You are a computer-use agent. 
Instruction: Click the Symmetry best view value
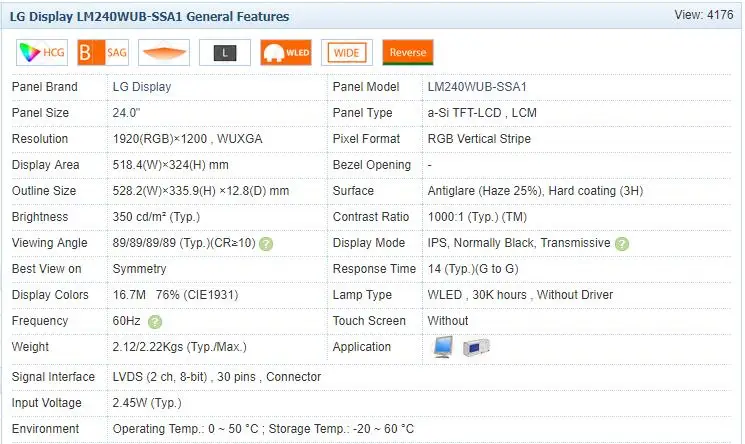(x=139, y=269)
